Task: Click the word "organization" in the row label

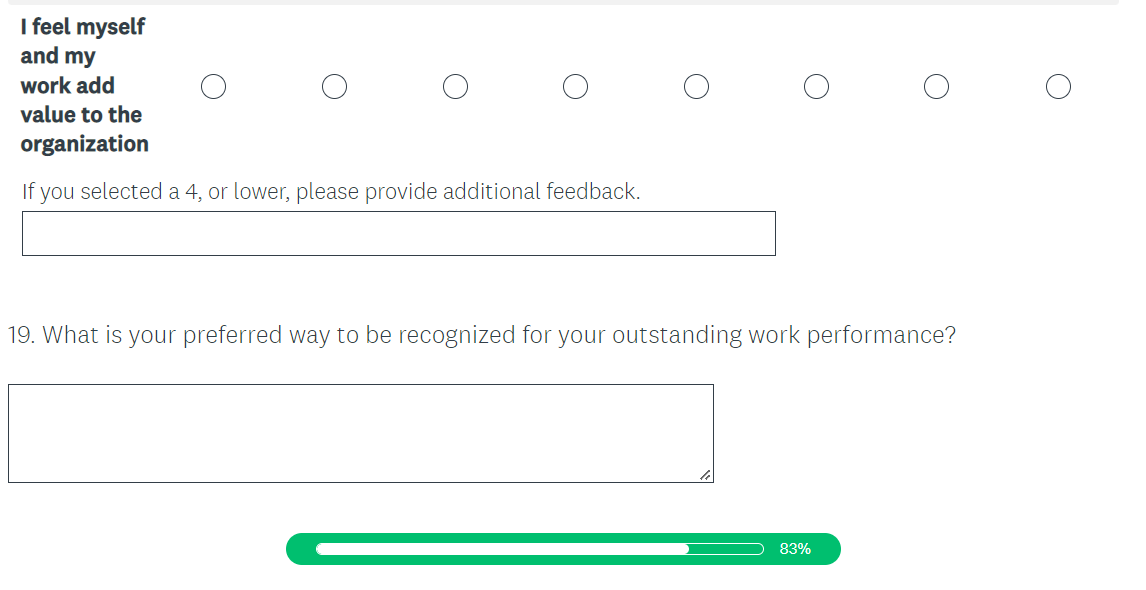Action: point(84,144)
